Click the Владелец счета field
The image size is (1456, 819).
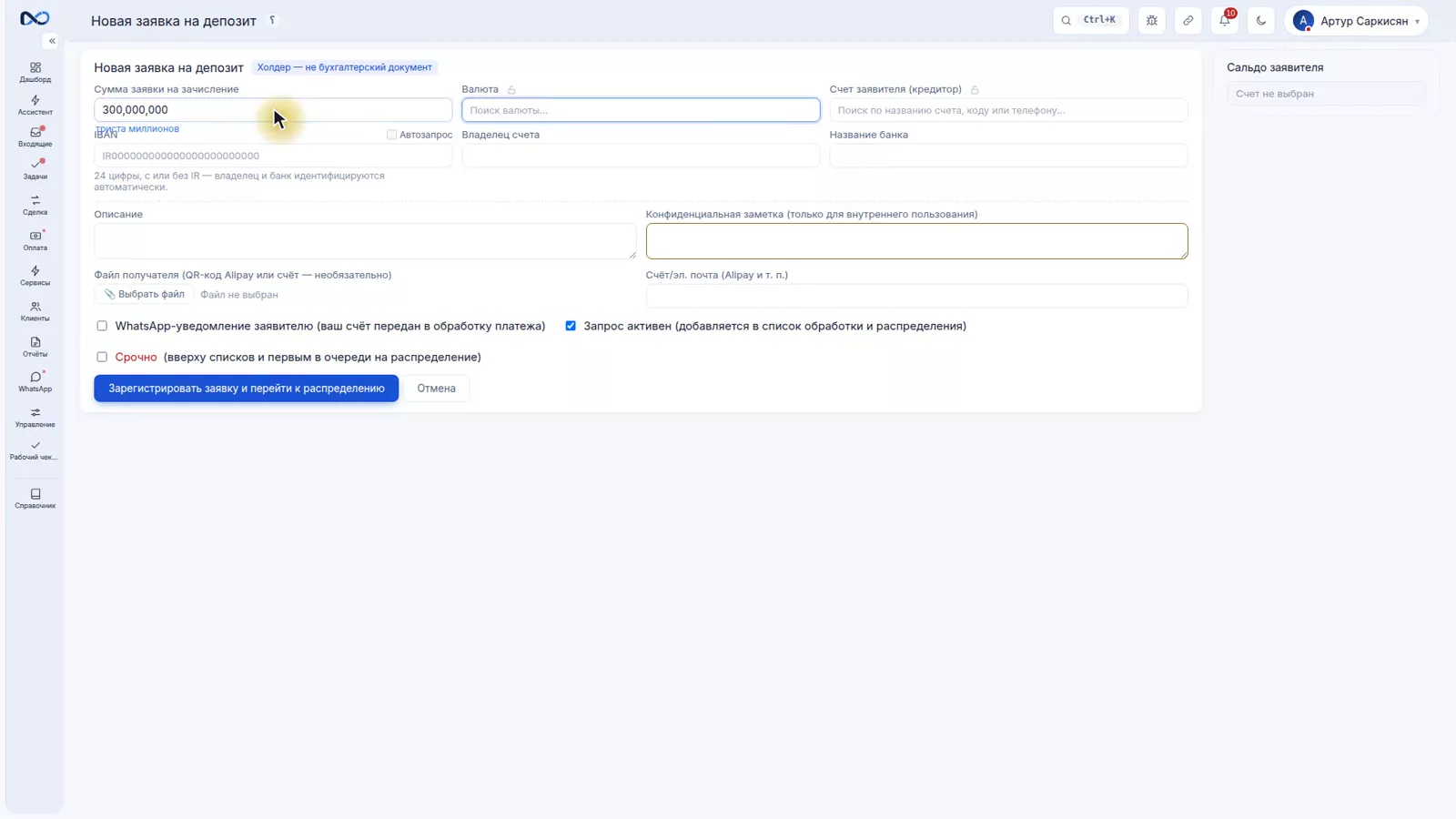pyautogui.click(x=641, y=156)
